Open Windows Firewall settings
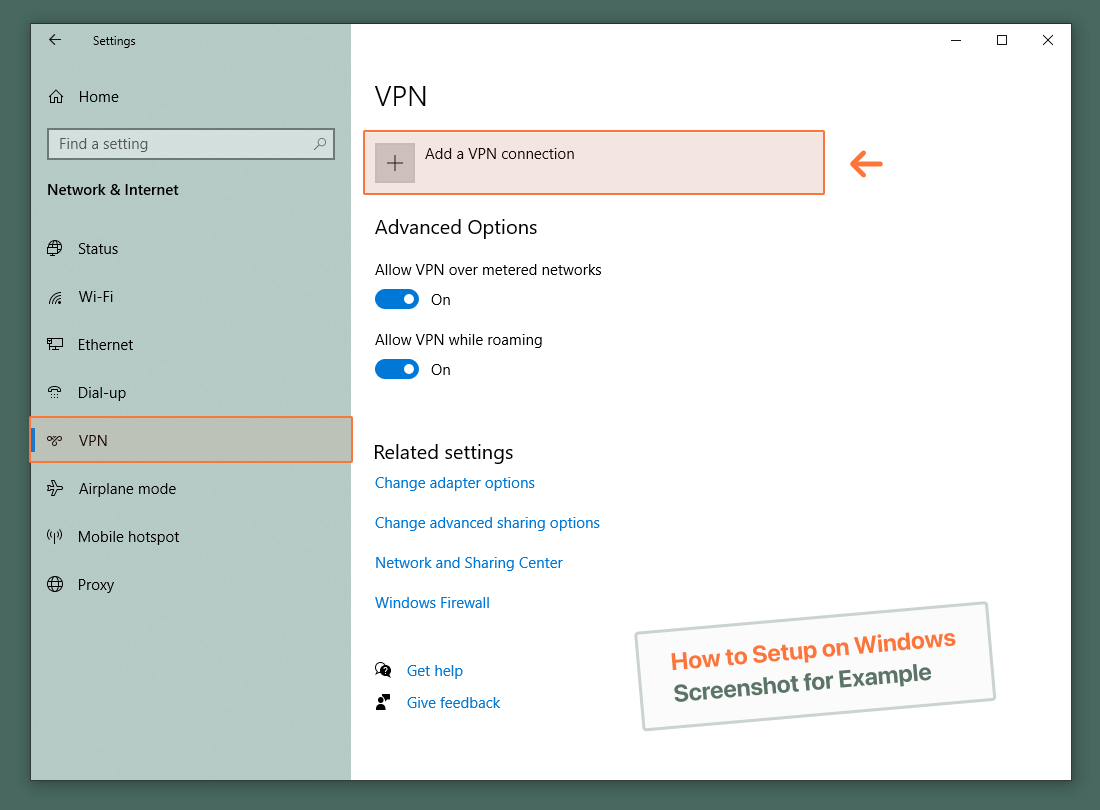 432,602
